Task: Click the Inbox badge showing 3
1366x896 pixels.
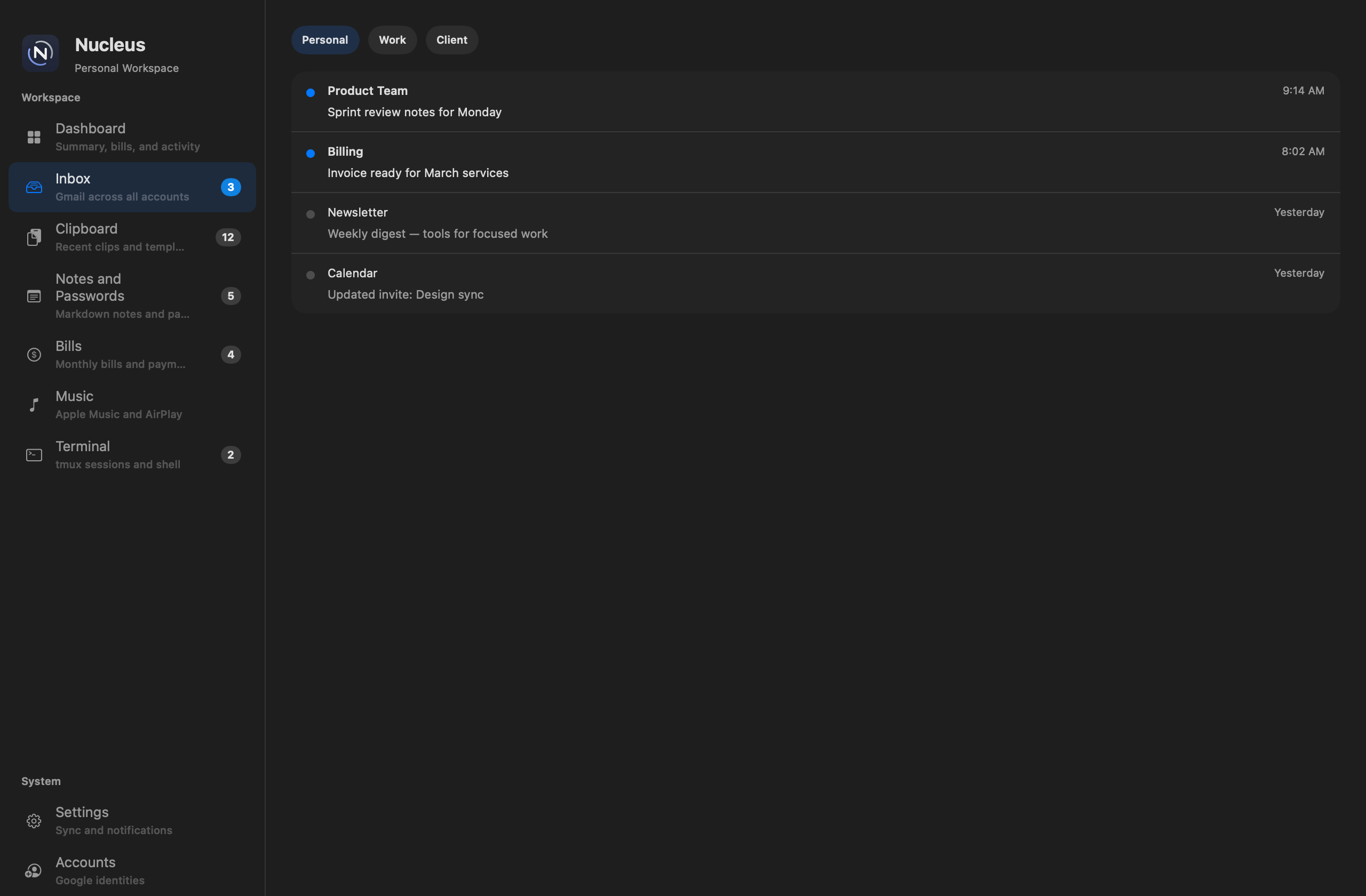Action: point(231,187)
